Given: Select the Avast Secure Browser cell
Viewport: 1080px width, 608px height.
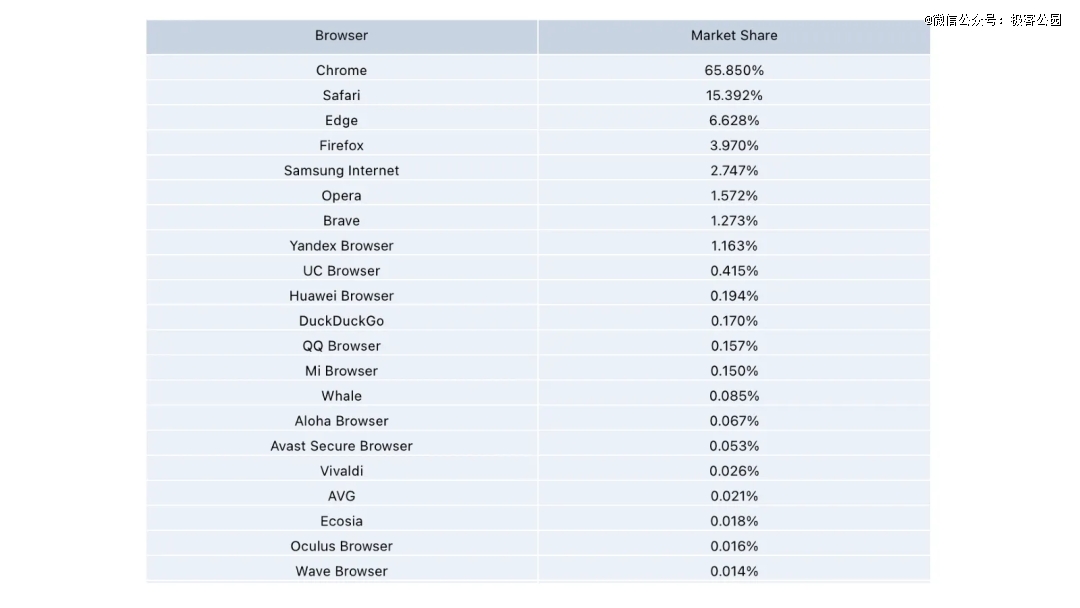Looking at the screenshot, I should (341, 445).
